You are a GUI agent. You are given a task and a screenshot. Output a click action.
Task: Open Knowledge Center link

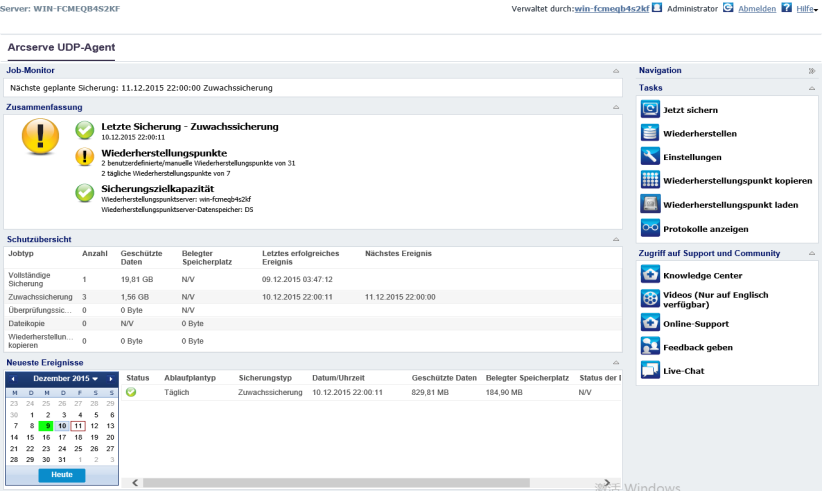pyautogui.click(x=702, y=276)
